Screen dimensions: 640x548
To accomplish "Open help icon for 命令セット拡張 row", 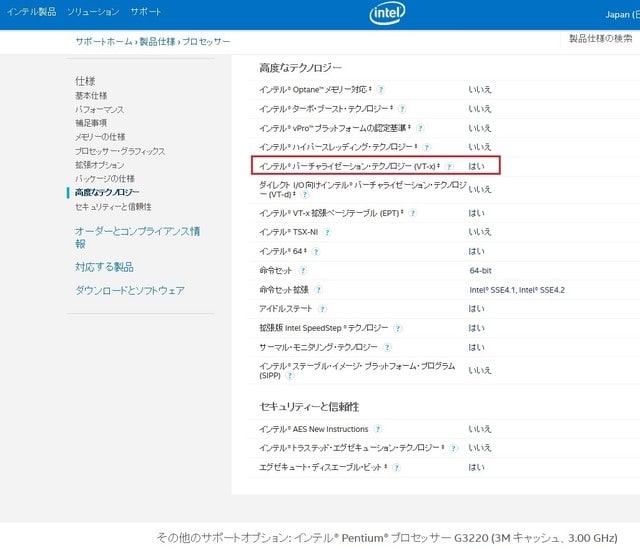I will pyautogui.click(x=318, y=290).
